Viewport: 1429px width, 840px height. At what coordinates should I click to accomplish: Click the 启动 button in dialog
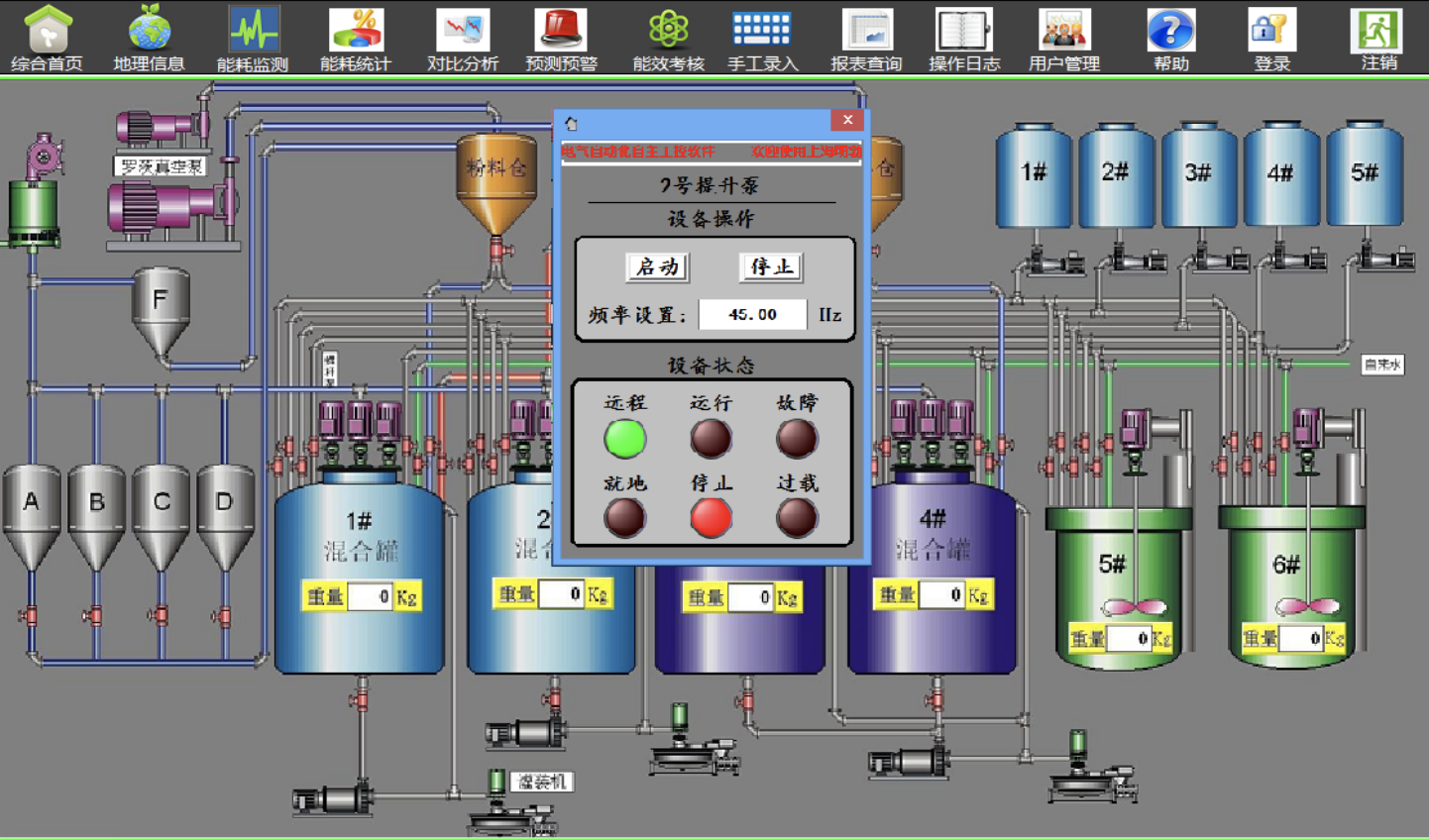pos(658,266)
